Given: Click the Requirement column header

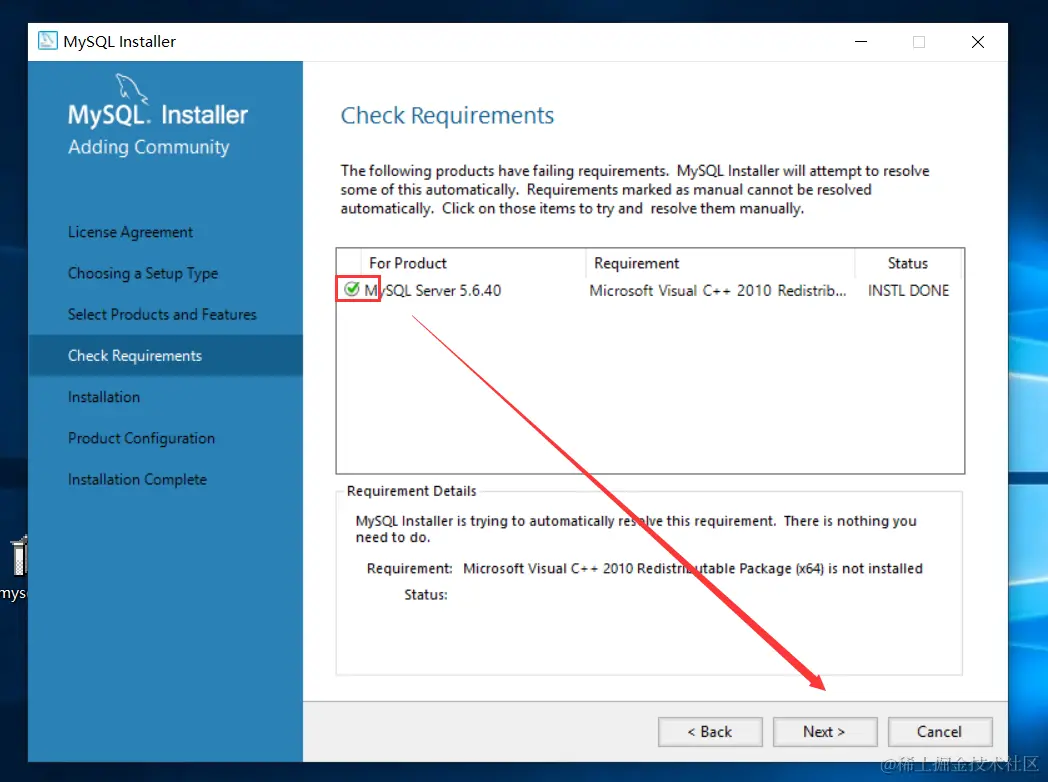Looking at the screenshot, I should 720,263.
